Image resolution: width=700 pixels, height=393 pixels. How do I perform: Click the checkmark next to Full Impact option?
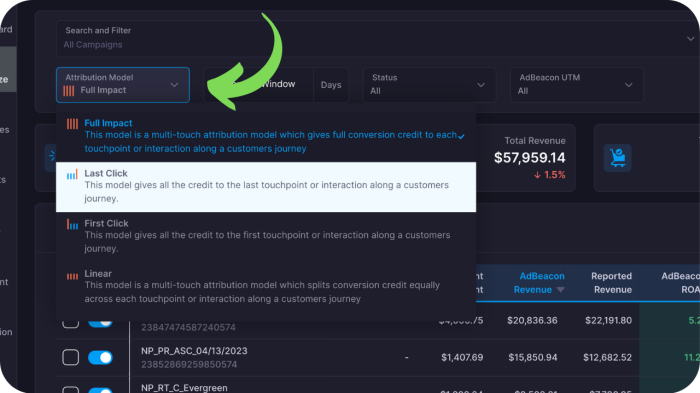point(461,136)
